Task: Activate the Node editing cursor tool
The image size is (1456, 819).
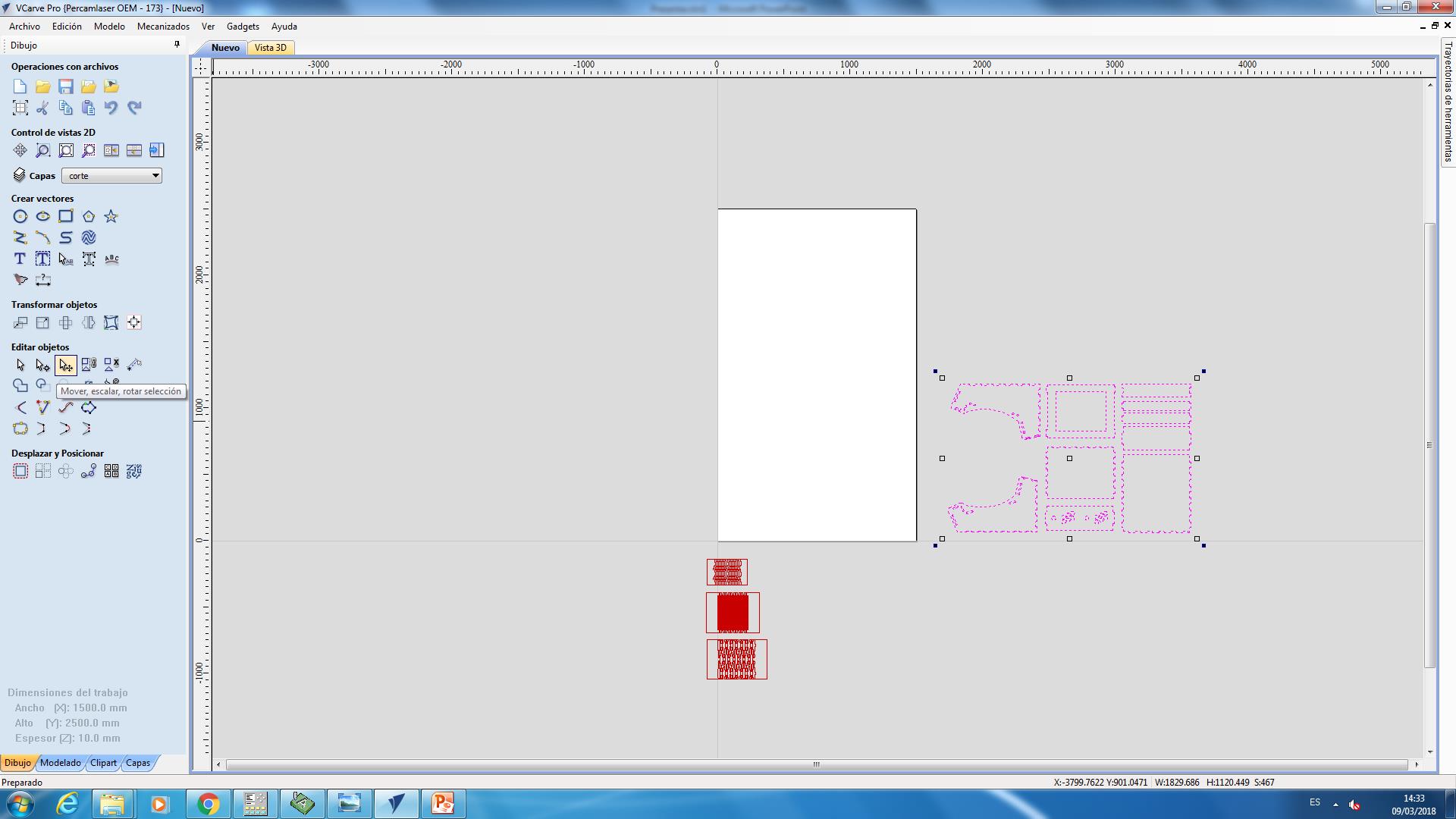Action: [x=43, y=366]
